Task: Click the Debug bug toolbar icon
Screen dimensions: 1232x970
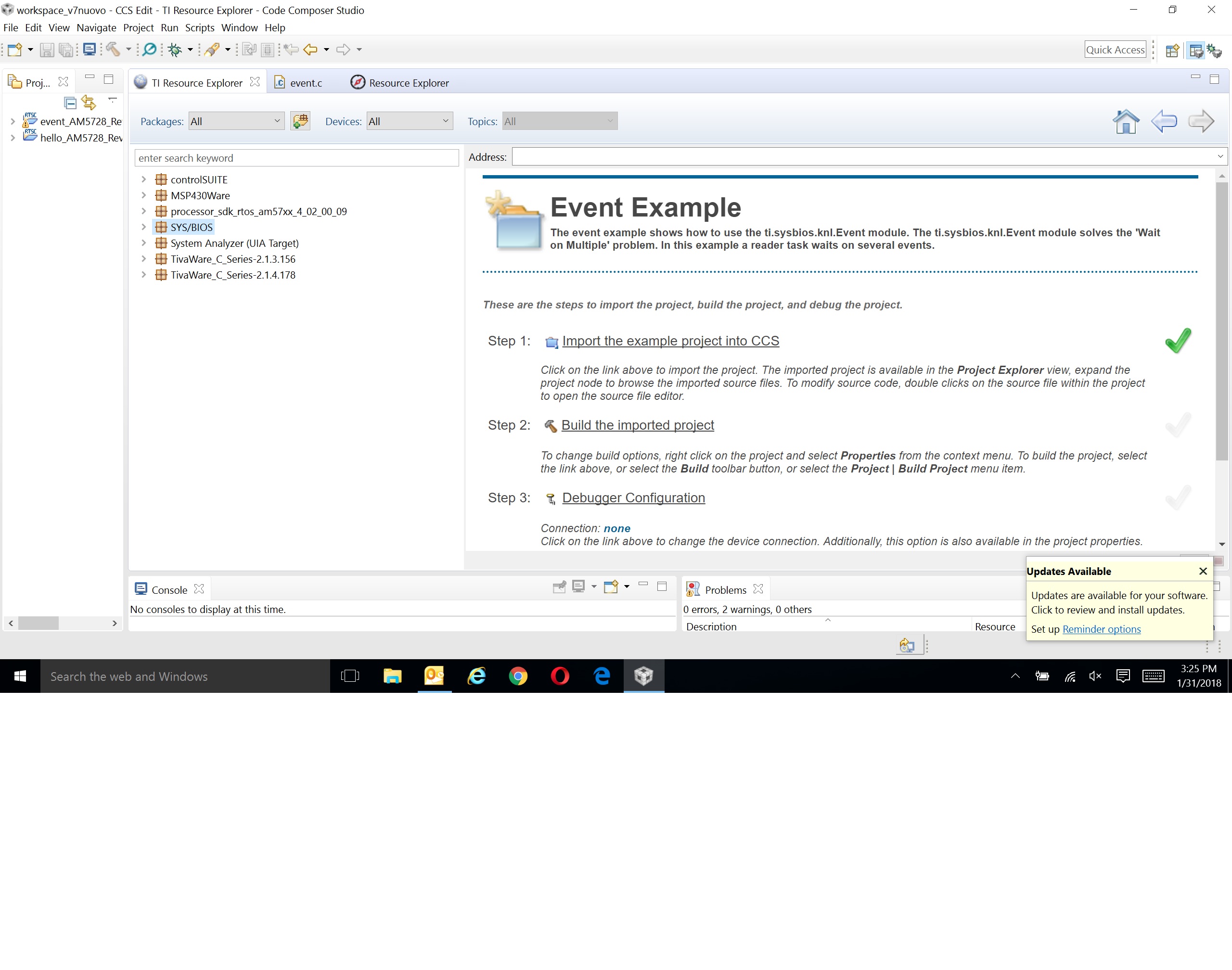Action: click(175, 50)
